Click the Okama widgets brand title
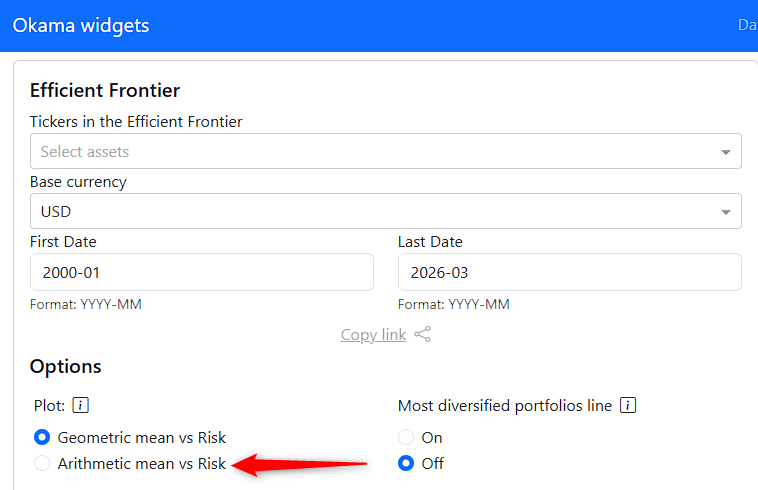This screenshot has height=490, width=758. (x=81, y=25)
